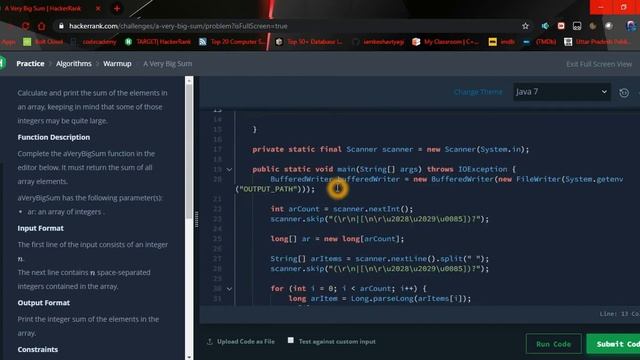Viewport: 640px width, 360px height.
Task: Click the panel splitter drag handle
Action: coord(196,219)
